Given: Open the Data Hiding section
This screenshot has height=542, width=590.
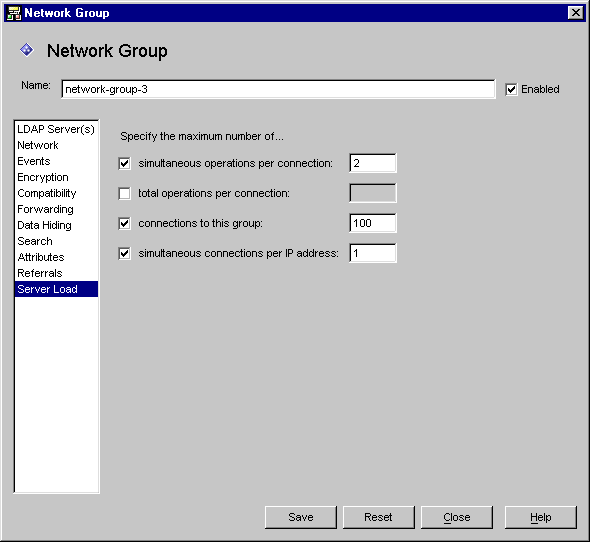Looking at the screenshot, I should coord(56,225).
